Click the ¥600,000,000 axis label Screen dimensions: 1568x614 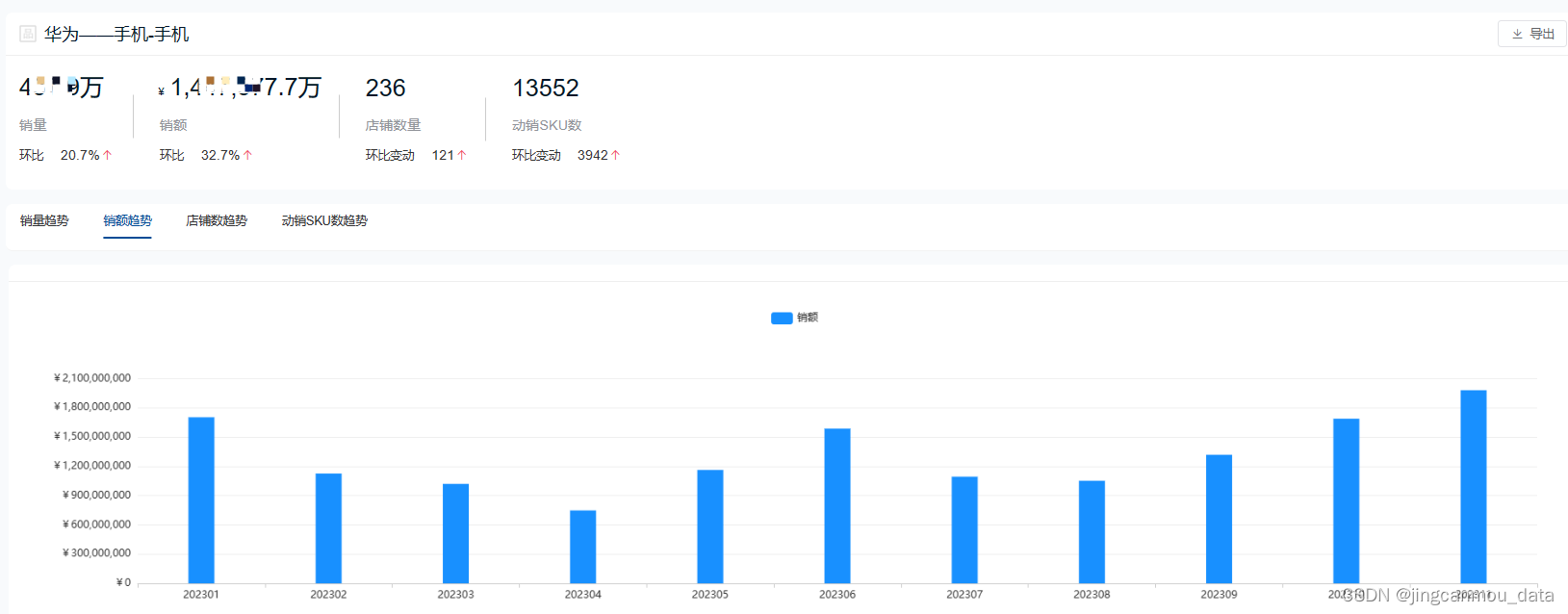pyautogui.click(x=96, y=524)
